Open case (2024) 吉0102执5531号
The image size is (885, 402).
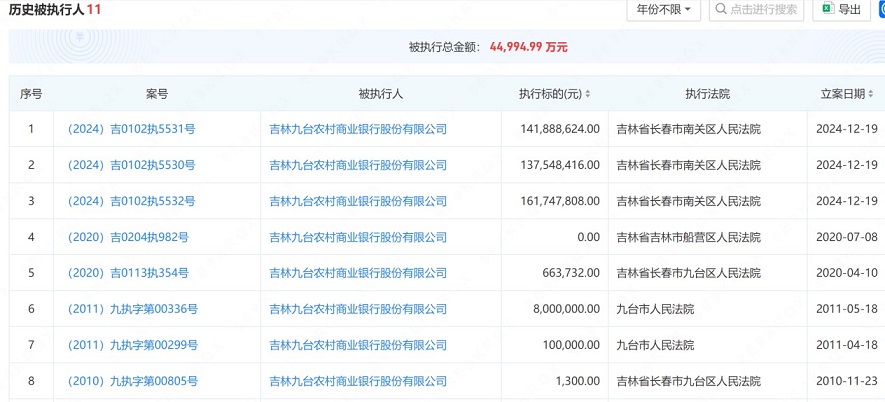pos(132,129)
